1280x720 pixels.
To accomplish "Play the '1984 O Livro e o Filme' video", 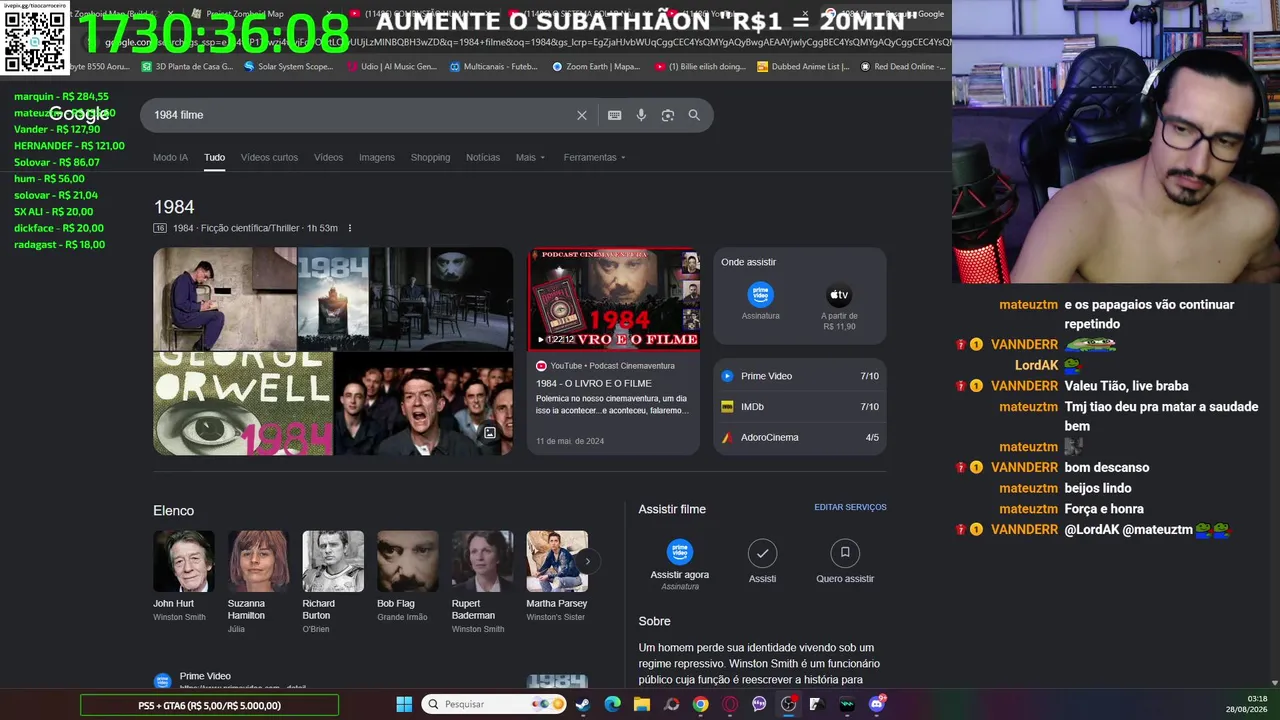I will pyautogui.click(x=614, y=299).
